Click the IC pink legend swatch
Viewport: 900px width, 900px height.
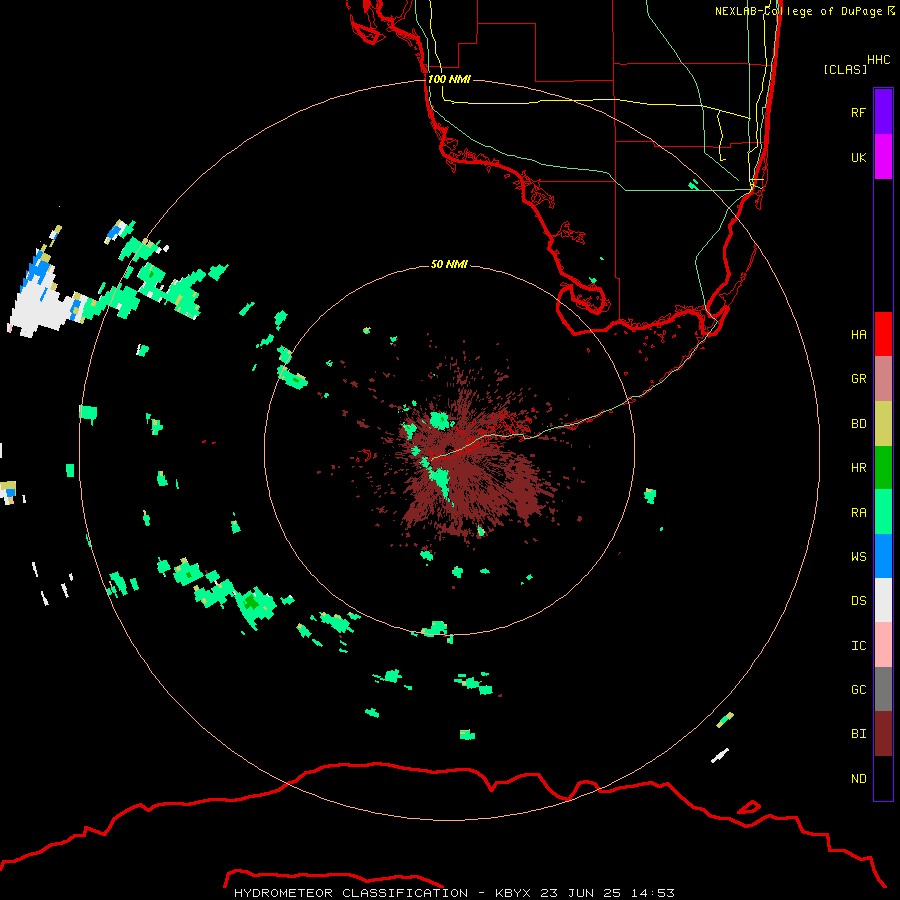(883, 645)
